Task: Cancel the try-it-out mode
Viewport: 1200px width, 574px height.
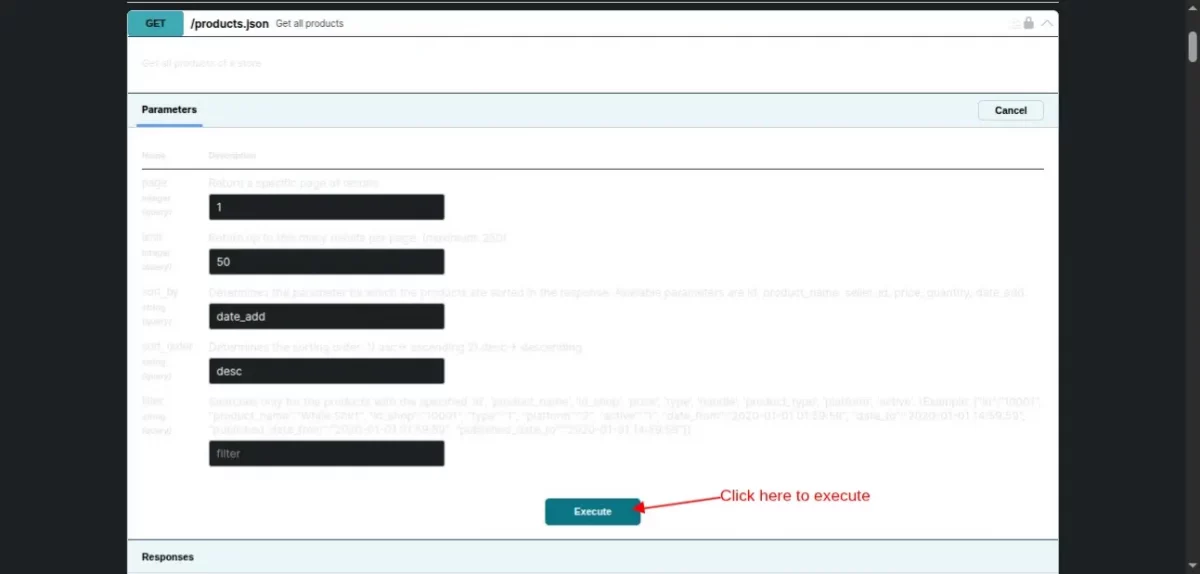Action: tap(1011, 110)
